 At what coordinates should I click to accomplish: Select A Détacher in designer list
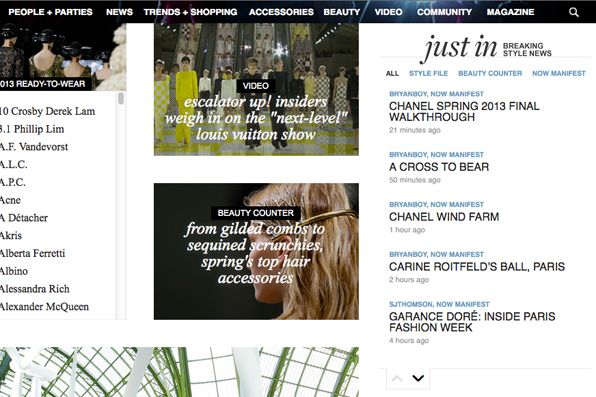[24, 218]
